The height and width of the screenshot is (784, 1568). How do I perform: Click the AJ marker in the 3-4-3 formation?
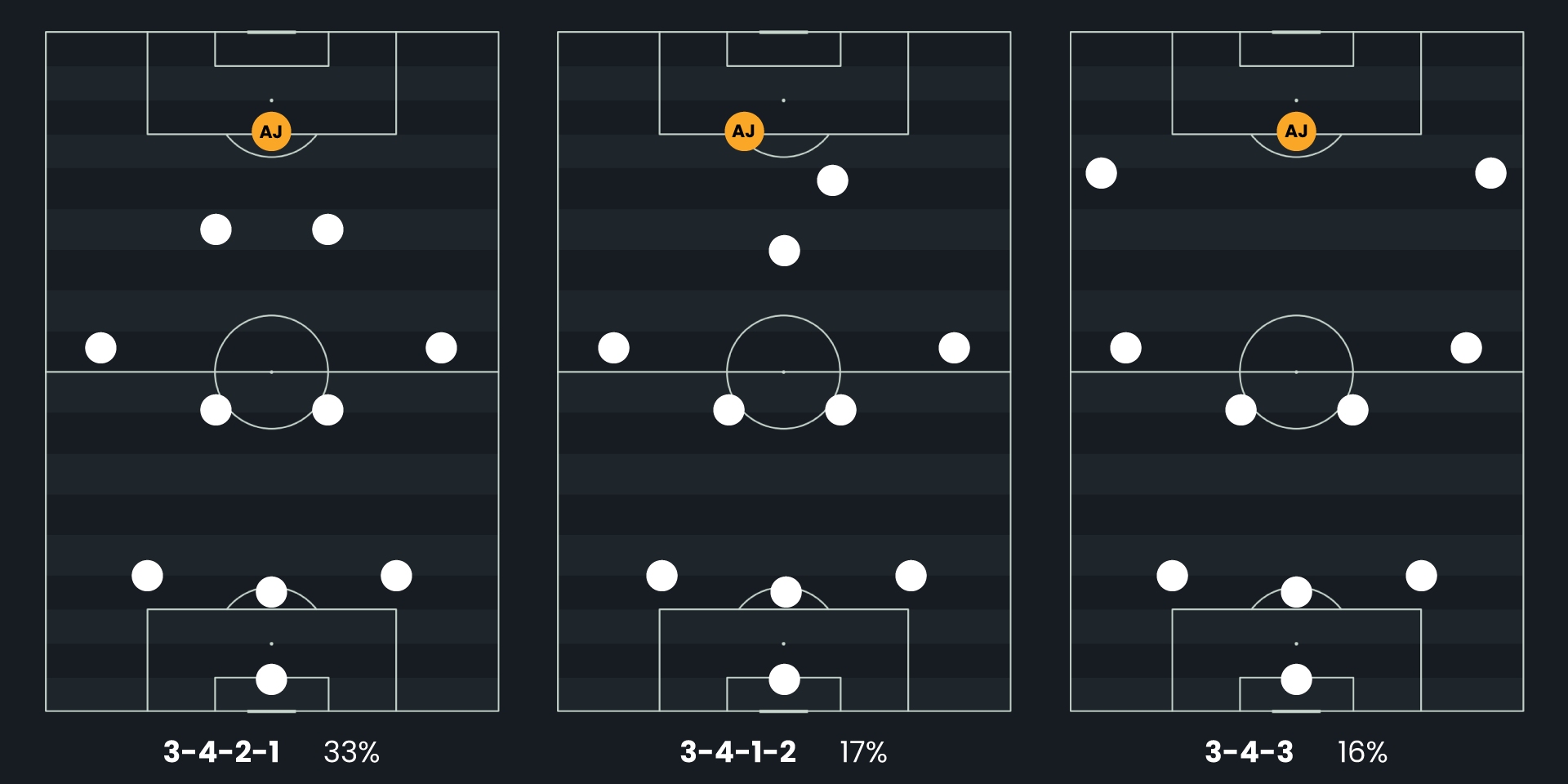[1296, 131]
